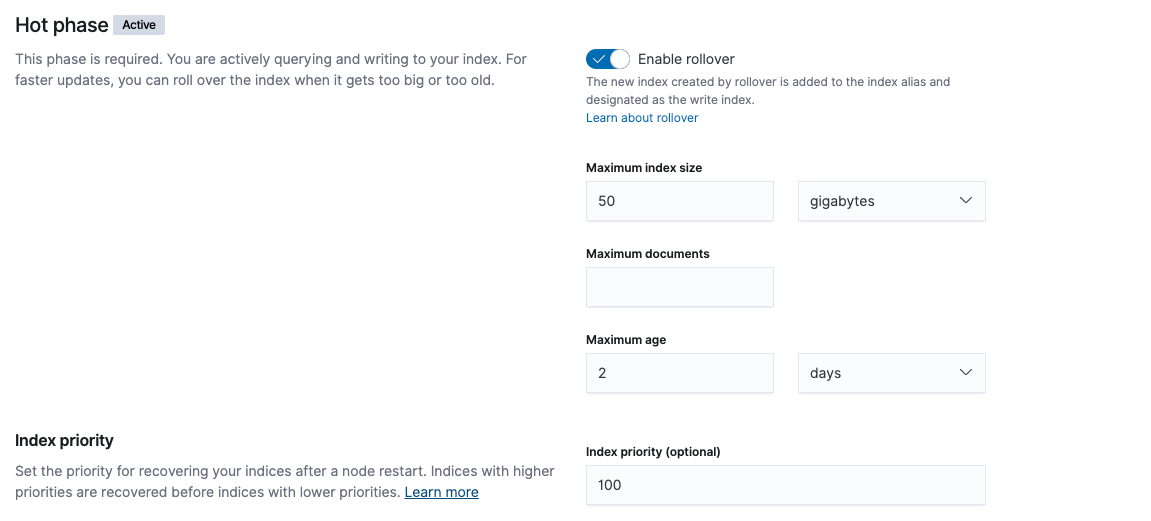
Task: Click the chevron arrow beside gigabytes
Action: pos(966,200)
